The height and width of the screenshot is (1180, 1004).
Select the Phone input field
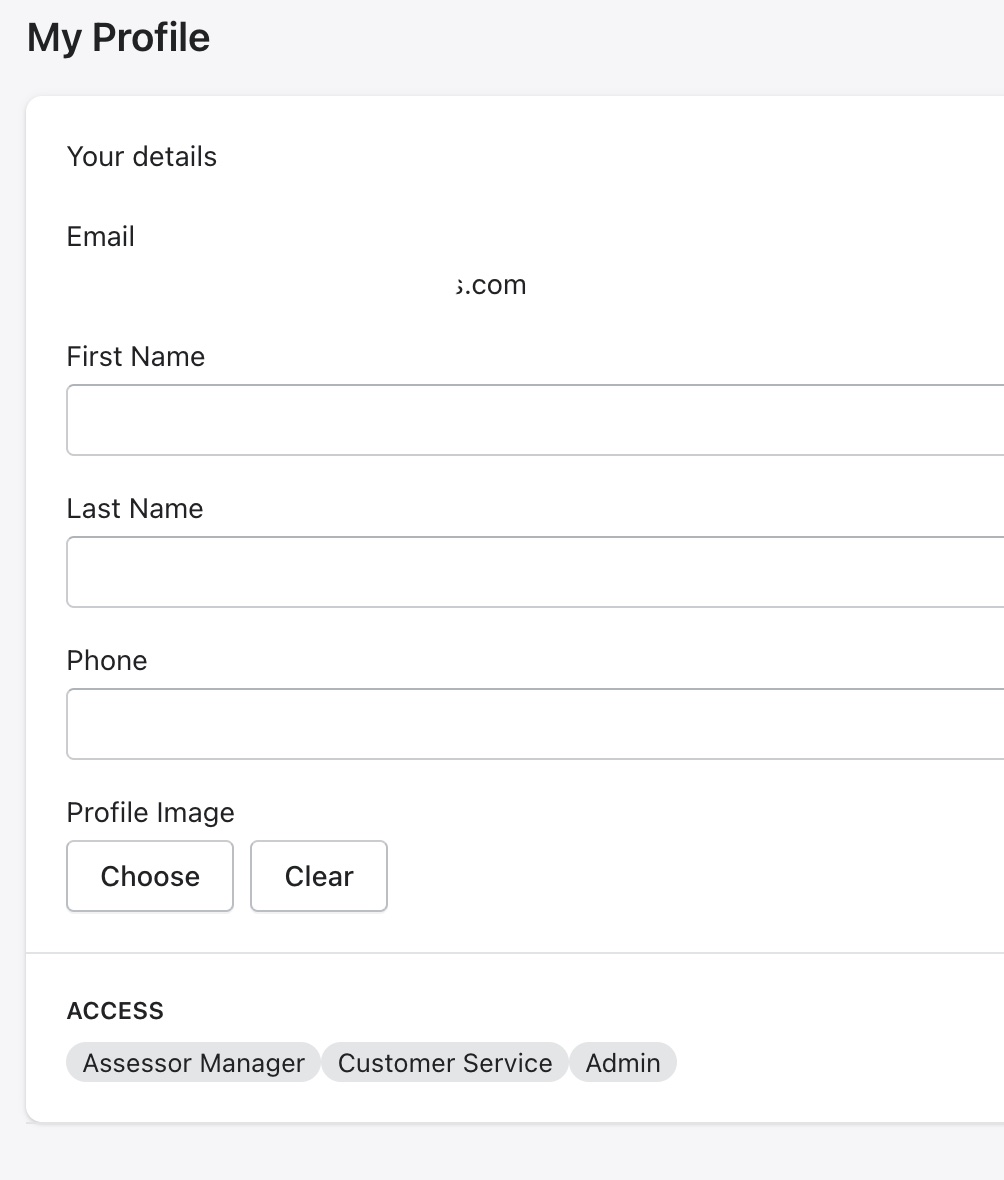click(x=535, y=724)
